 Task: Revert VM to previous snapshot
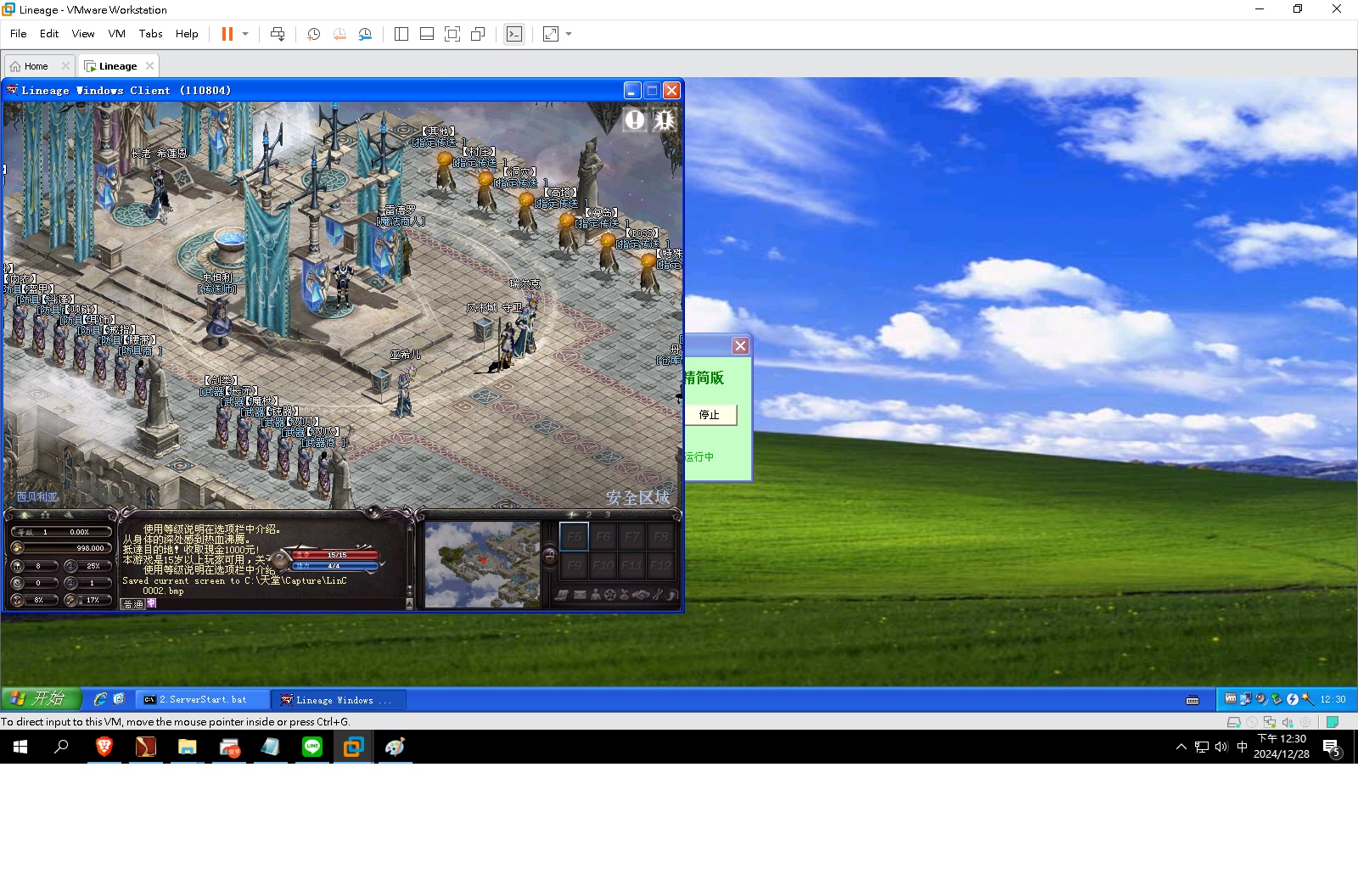point(339,34)
